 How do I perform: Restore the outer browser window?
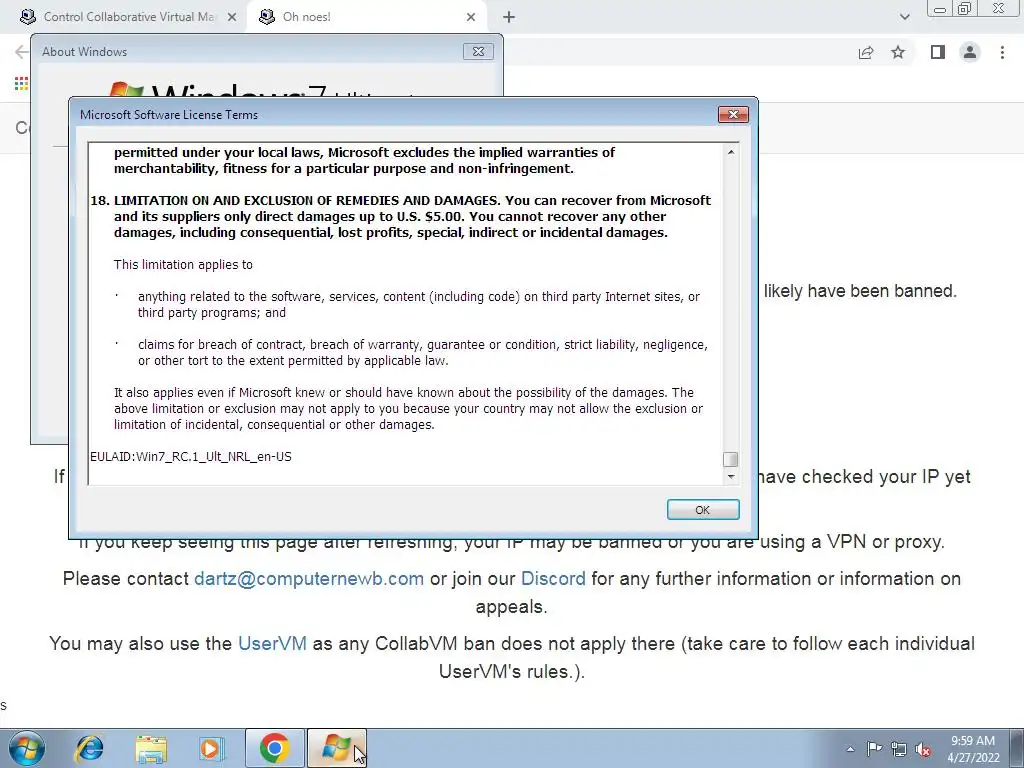tap(965, 9)
